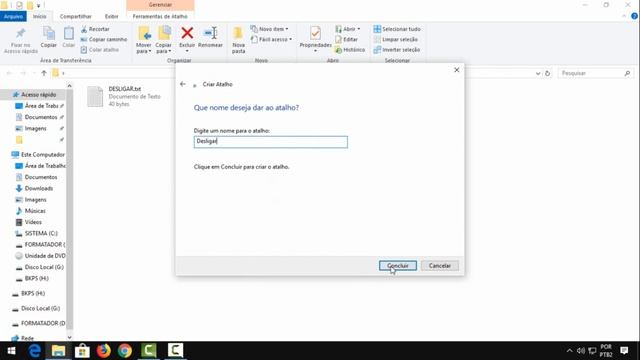Launch Microsoft Edge from taskbar
This screenshot has width=640, height=360.
point(35,351)
